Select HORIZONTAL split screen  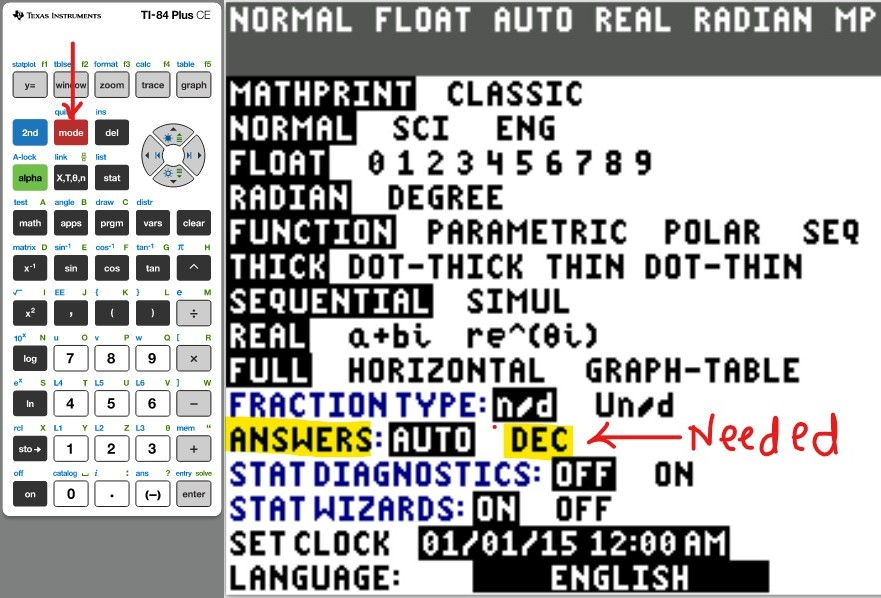click(447, 371)
